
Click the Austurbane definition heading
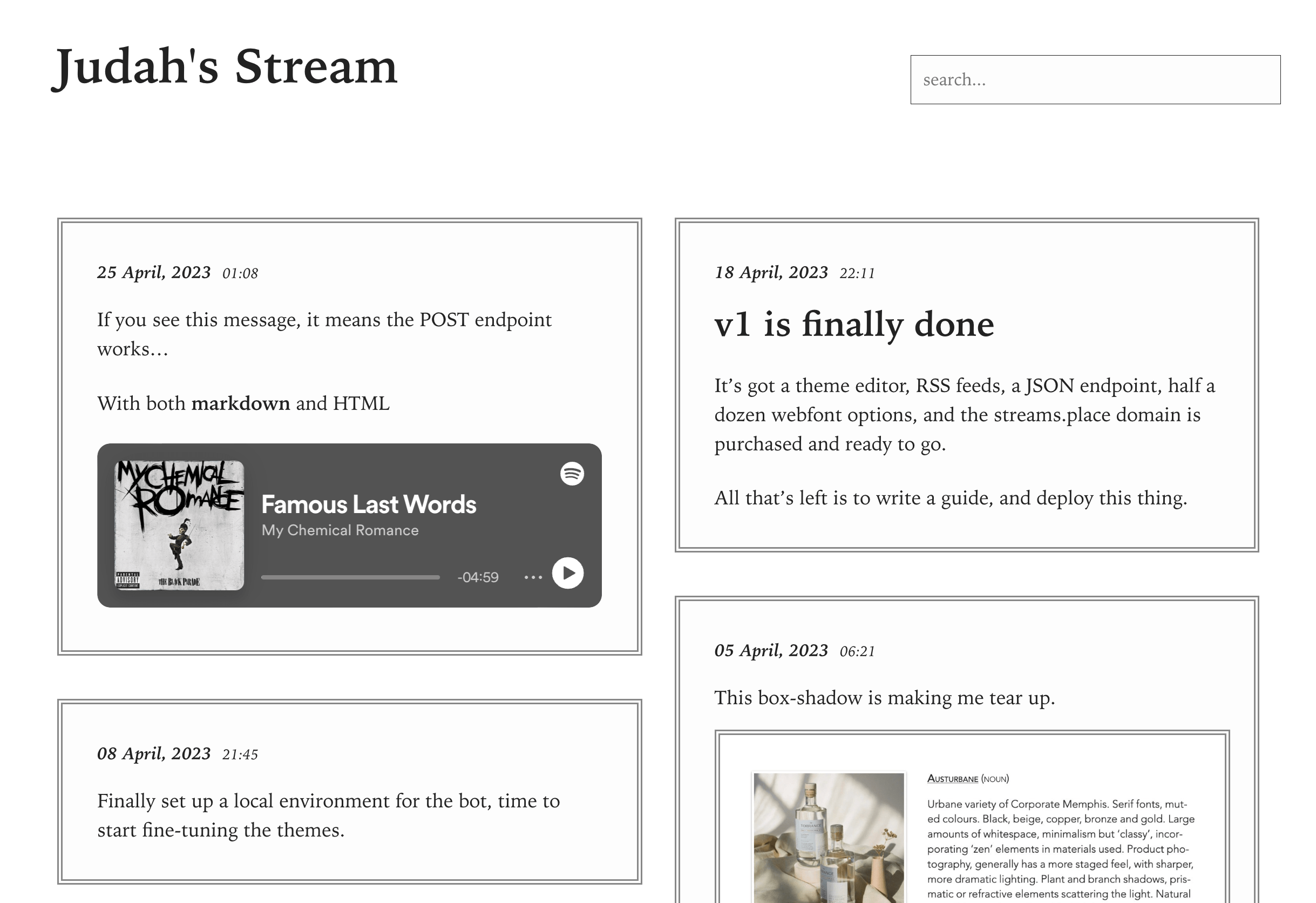(968, 779)
